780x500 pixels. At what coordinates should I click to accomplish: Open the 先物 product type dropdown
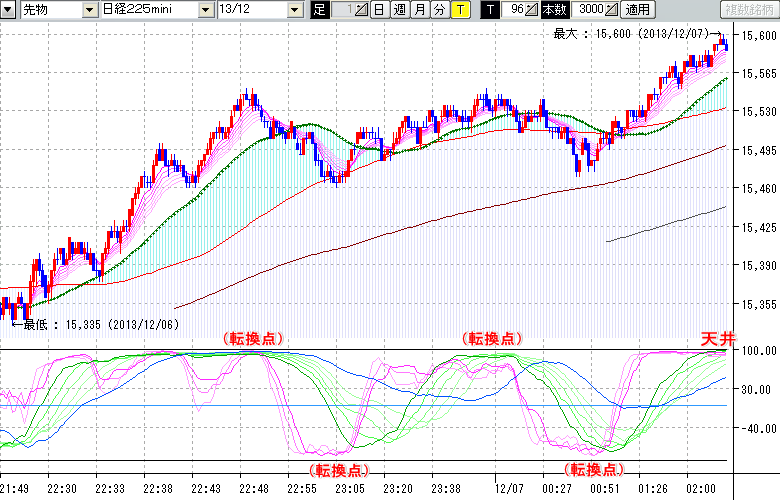(x=90, y=9)
